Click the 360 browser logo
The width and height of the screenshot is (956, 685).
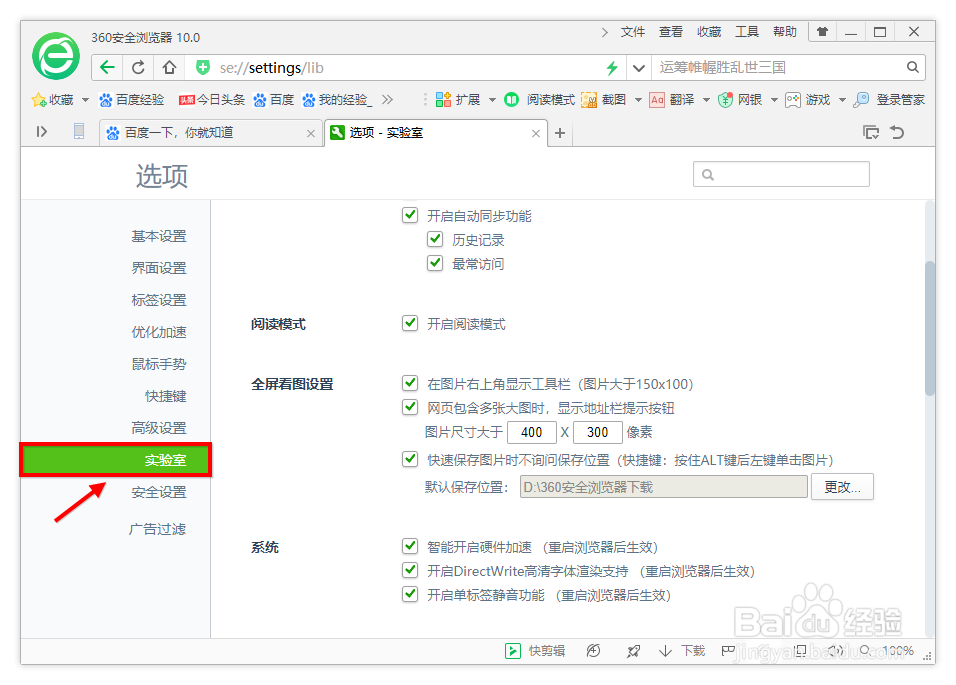point(56,56)
